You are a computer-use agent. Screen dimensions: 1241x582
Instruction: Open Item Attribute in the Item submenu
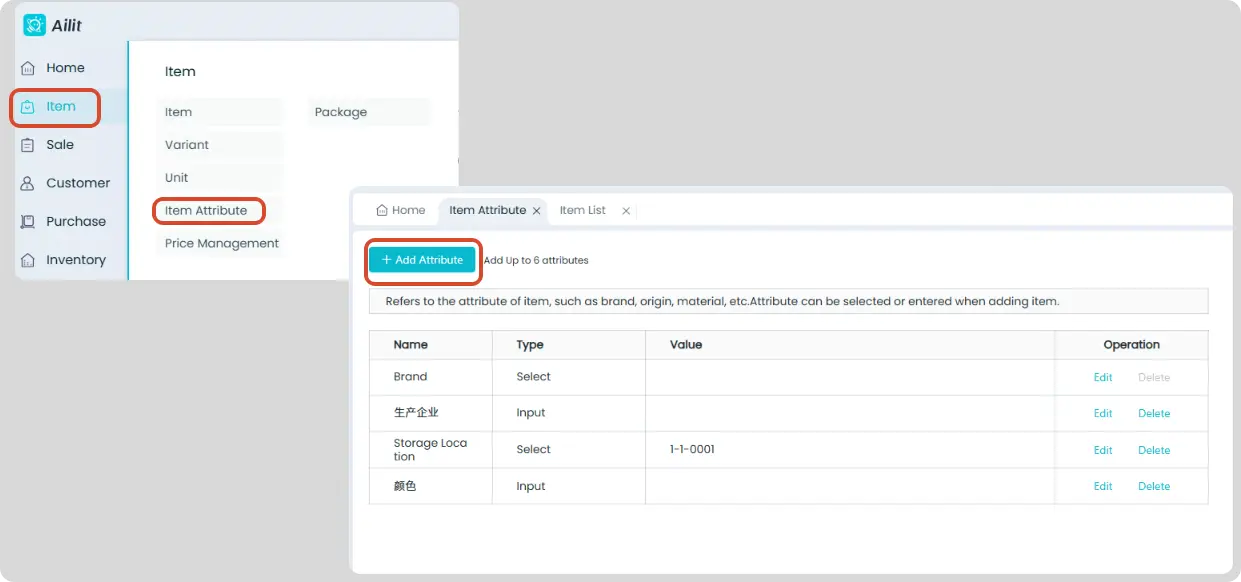click(x=206, y=210)
